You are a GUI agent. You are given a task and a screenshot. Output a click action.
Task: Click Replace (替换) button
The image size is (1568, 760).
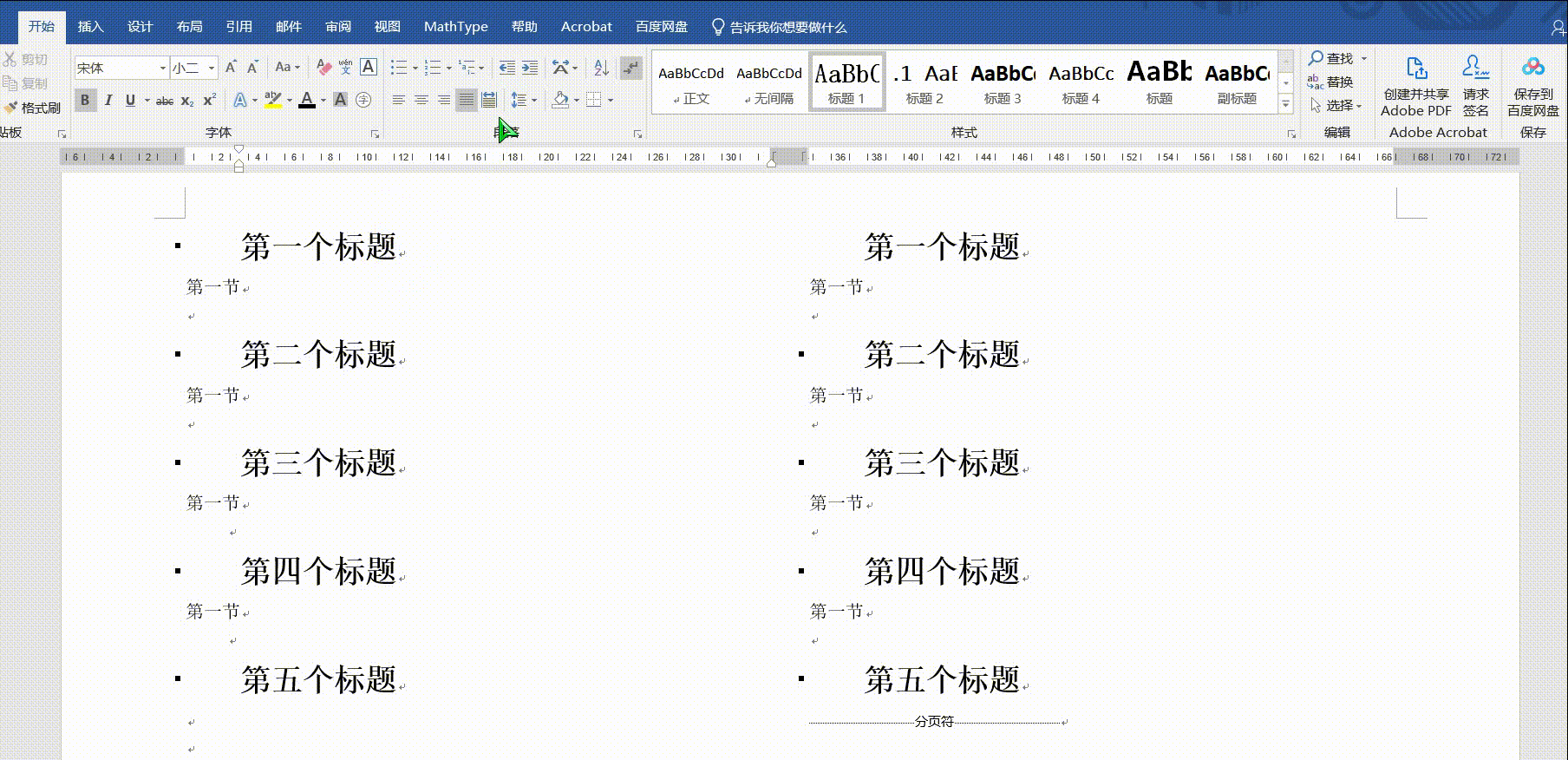pyautogui.click(x=1331, y=82)
